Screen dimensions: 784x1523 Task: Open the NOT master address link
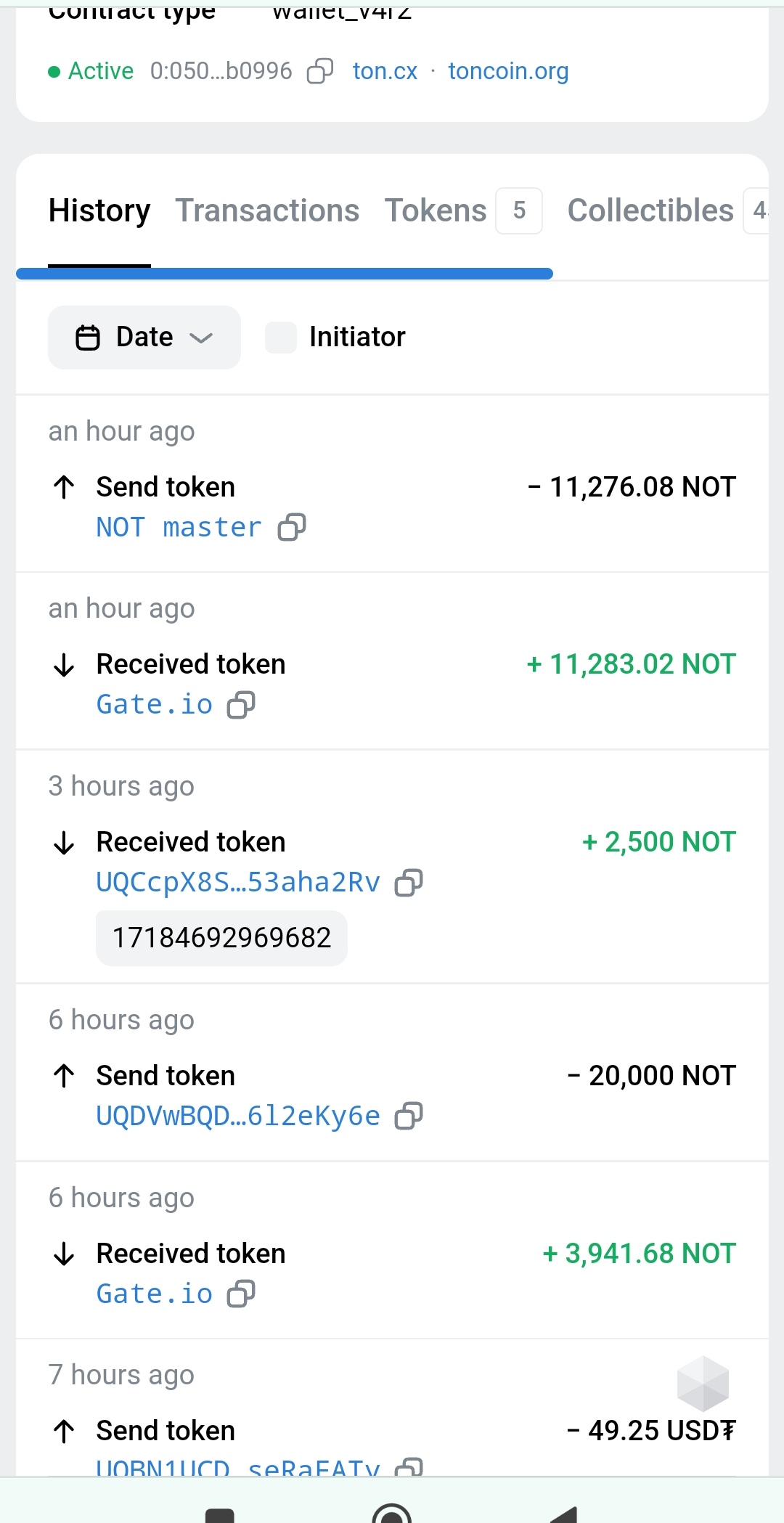(x=179, y=527)
